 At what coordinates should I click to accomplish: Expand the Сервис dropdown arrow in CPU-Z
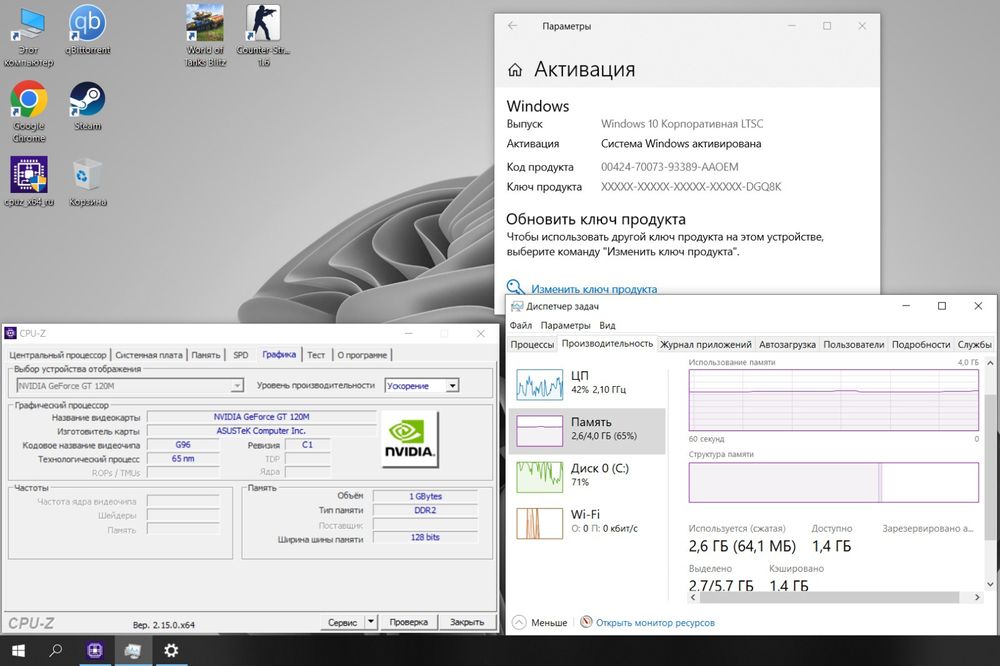point(371,621)
